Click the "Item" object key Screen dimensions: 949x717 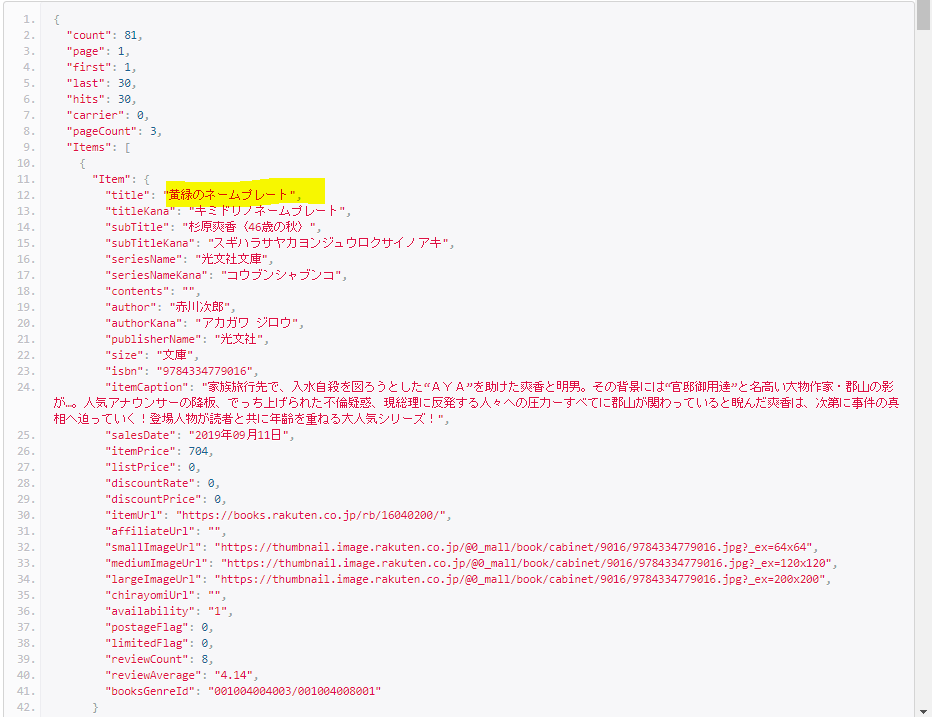tap(111, 179)
